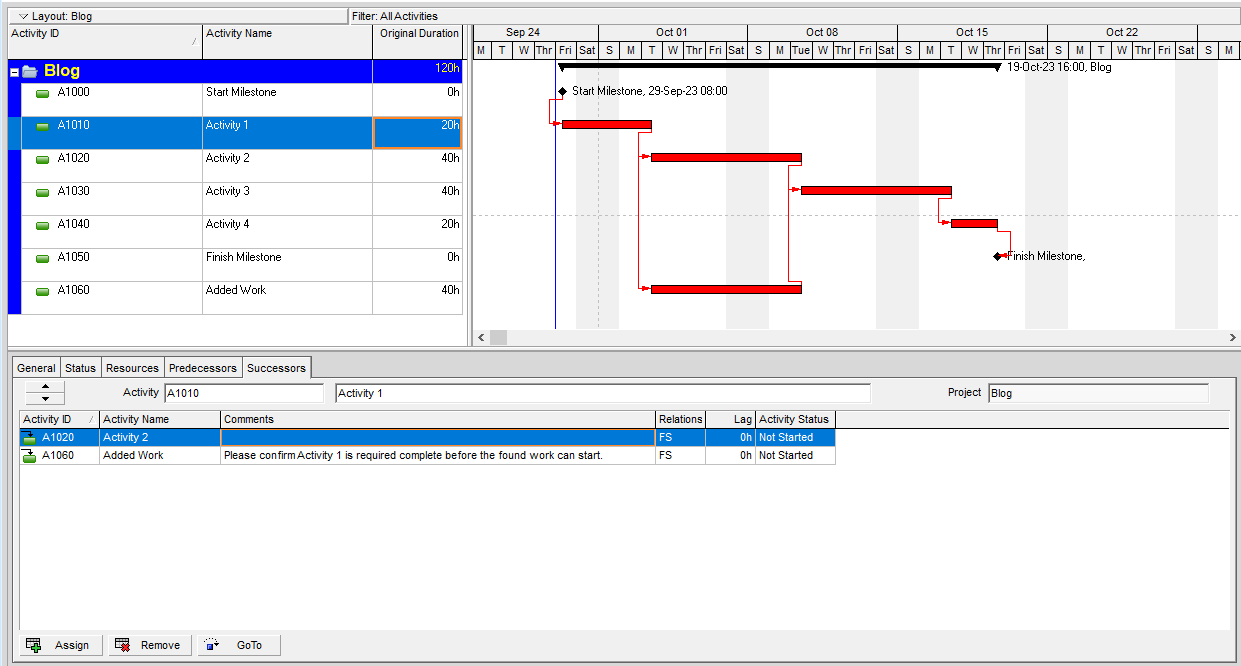Screen dimensions: 1241x666
Task: Click the green icon for activity A1000
Action: click(x=43, y=93)
